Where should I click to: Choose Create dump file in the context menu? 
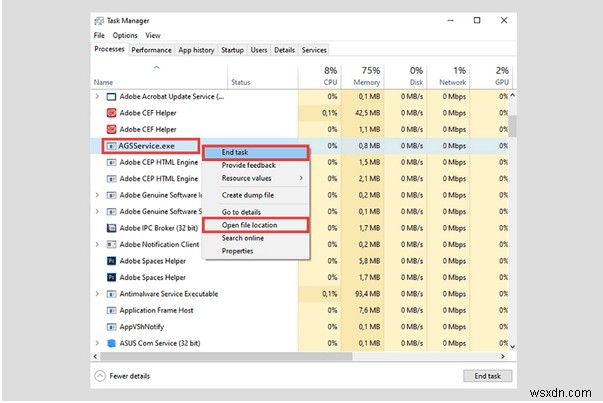tap(256, 195)
